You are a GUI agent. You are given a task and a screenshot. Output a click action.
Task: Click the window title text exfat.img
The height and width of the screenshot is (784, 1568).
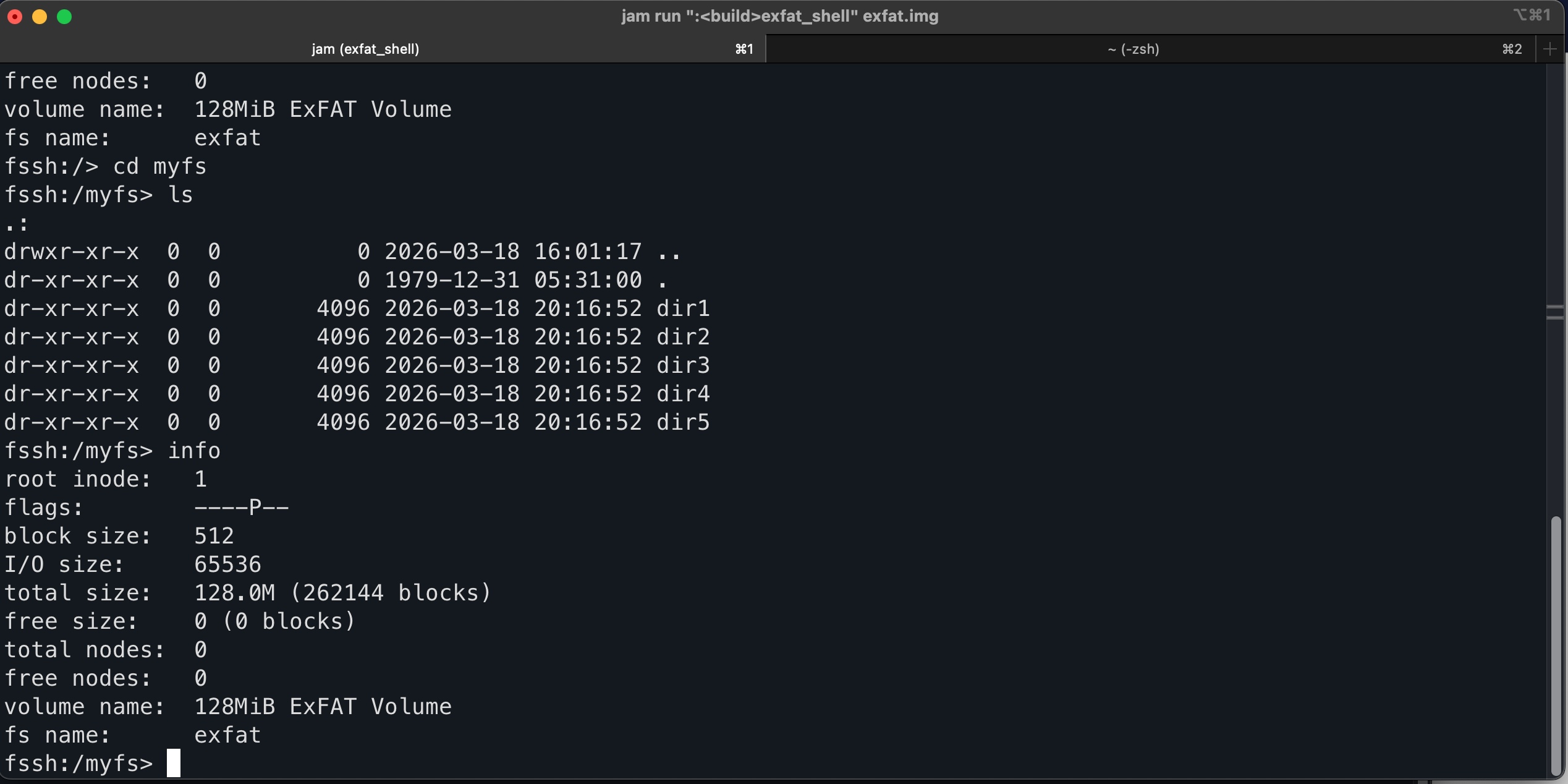(901, 16)
